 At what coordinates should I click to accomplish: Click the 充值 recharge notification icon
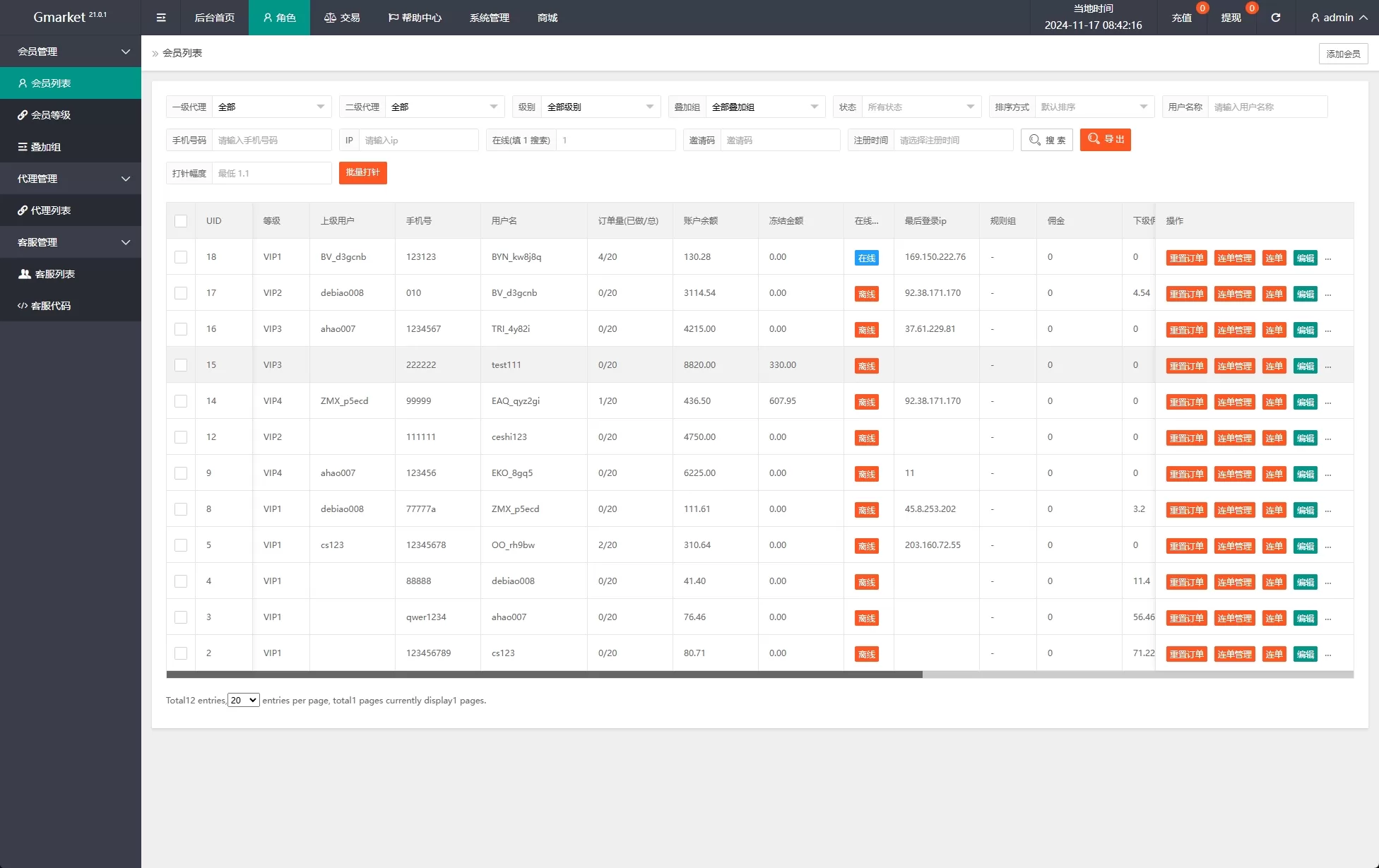pyautogui.click(x=1181, y=18)
